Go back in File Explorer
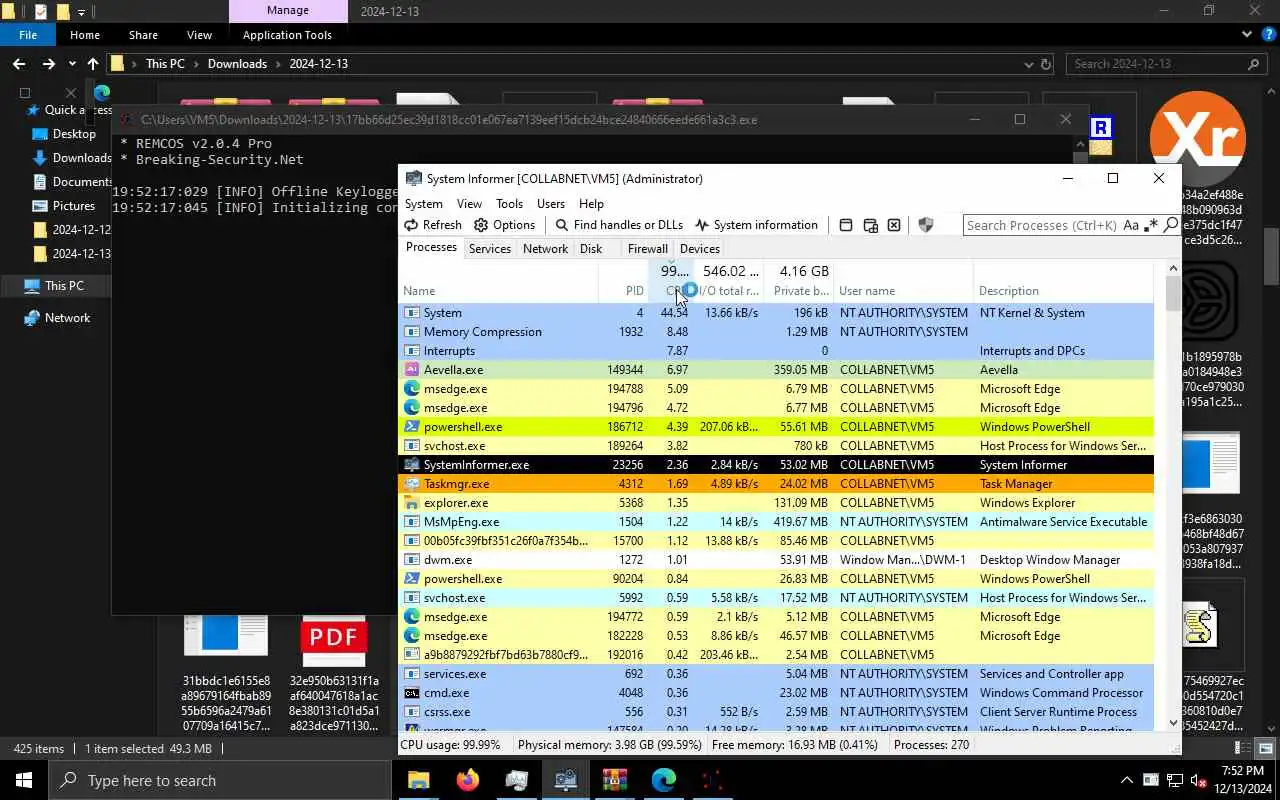This screenshot has height=800, width=1280. point(19,64)
